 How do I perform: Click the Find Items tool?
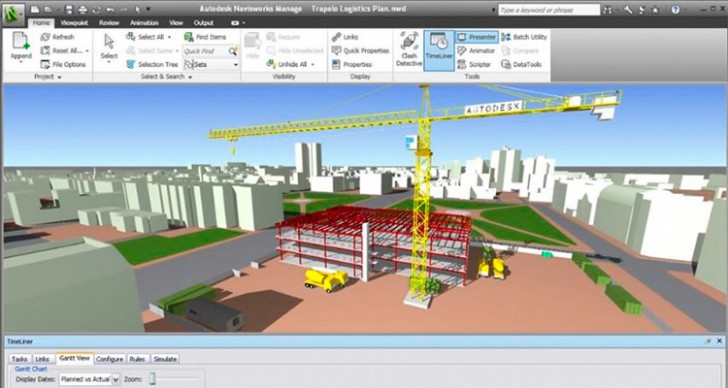205,37
